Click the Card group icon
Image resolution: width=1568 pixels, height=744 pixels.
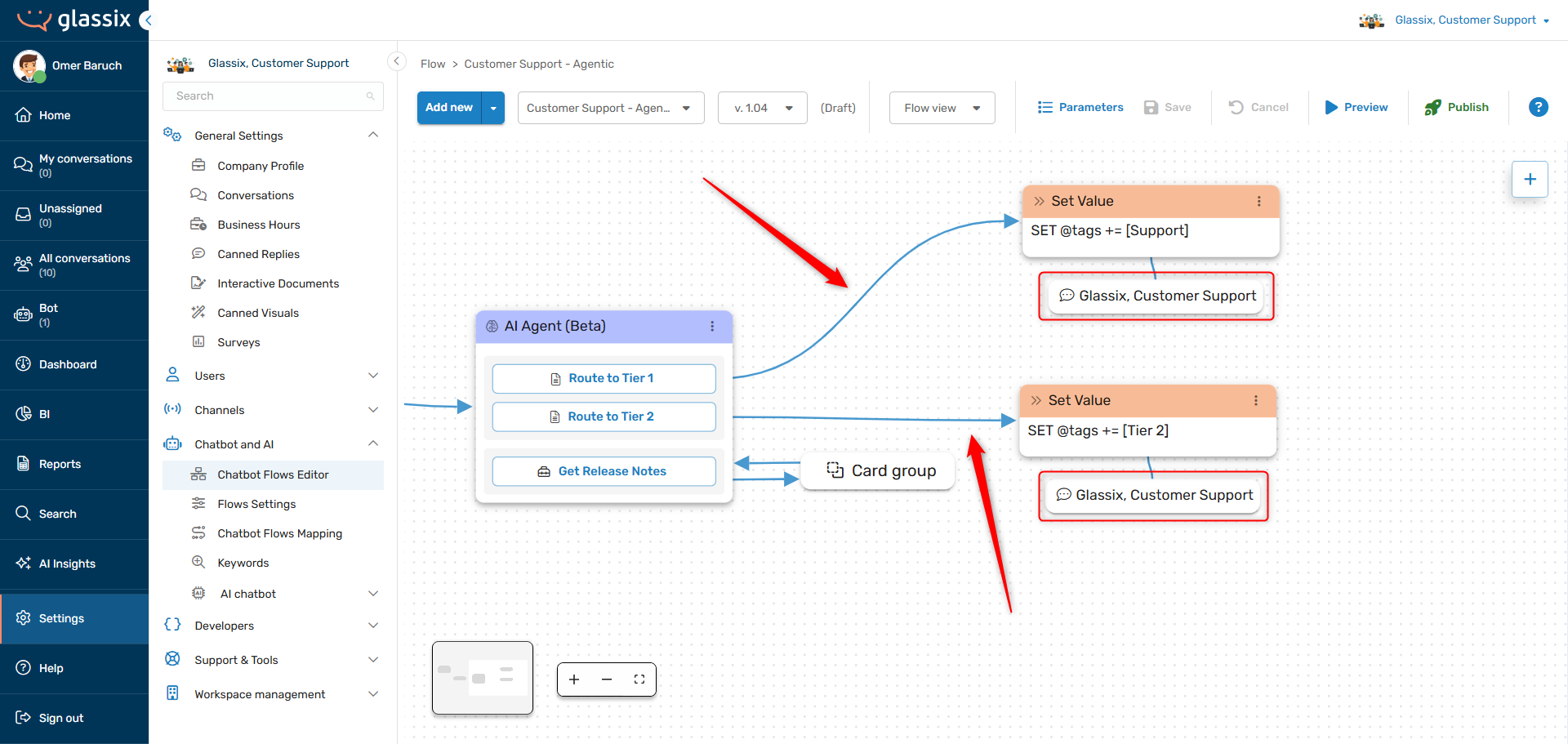tap(835, 470)
